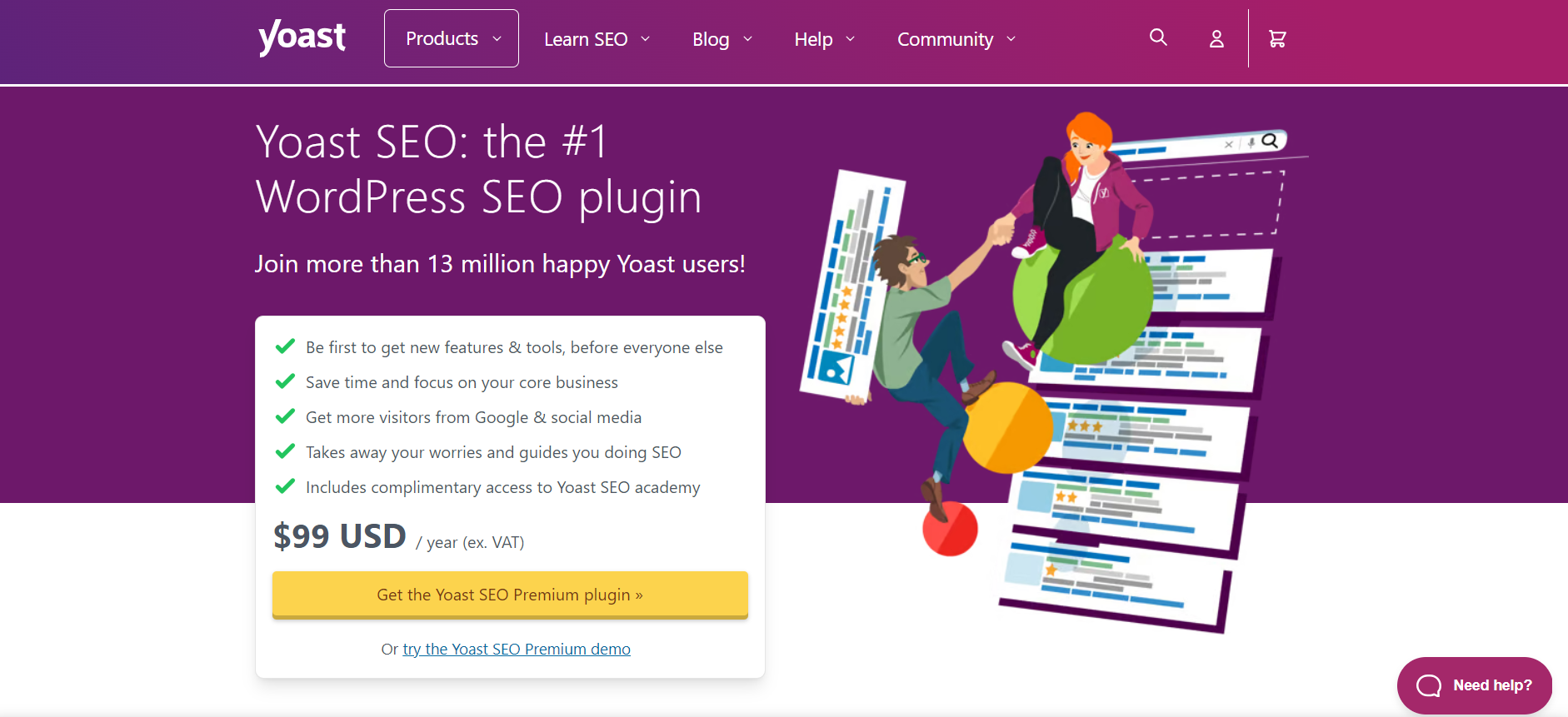View the shopping cart icon

click(1277, 39)
